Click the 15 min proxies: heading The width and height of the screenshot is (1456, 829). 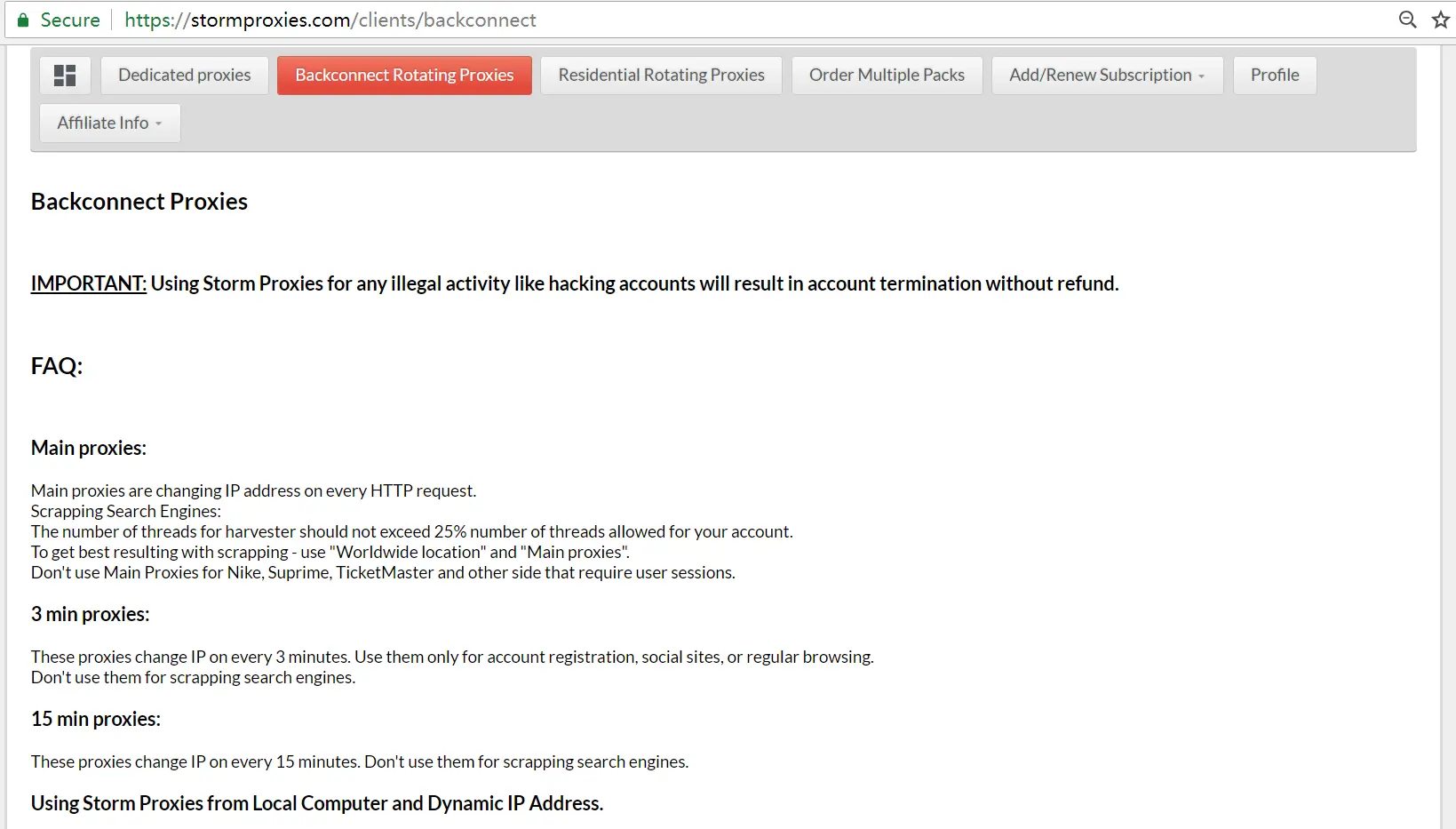[96, 719]
